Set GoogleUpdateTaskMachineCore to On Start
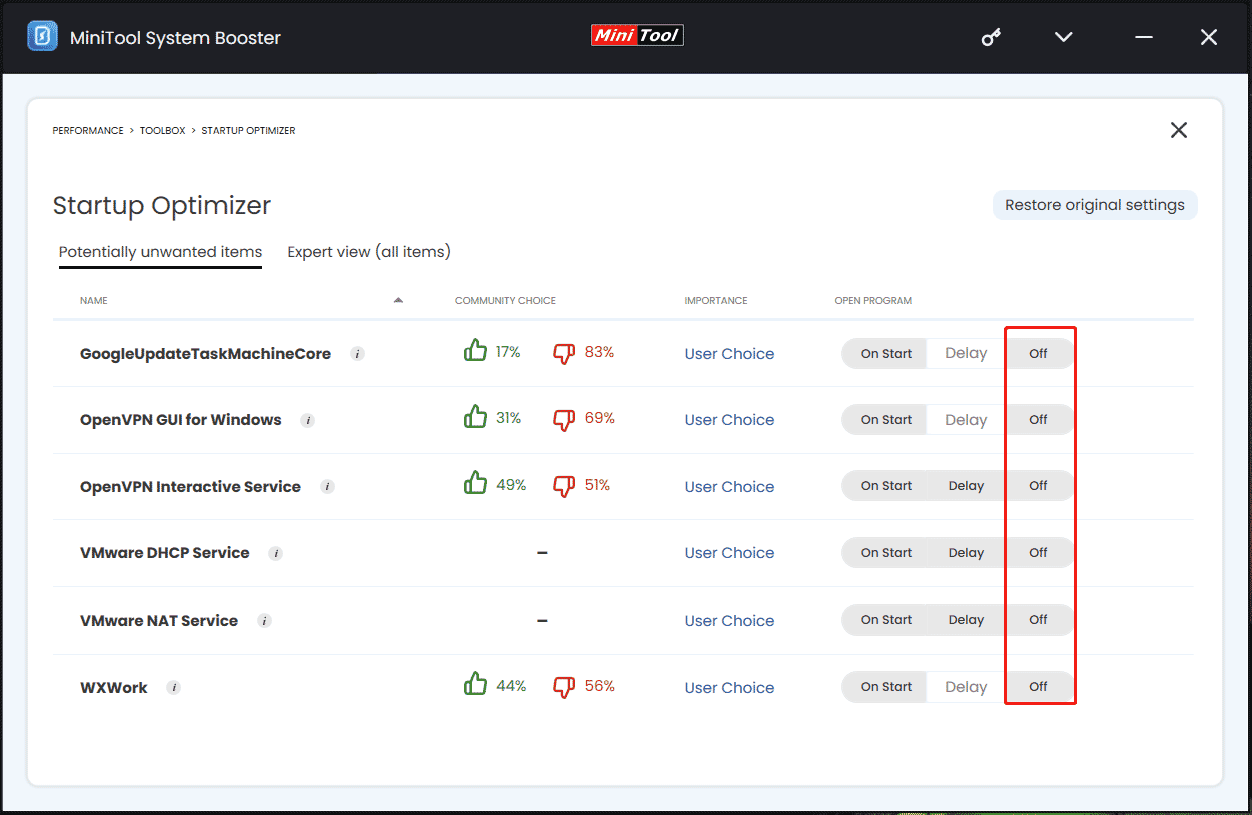Image resolution: width=1252 pixels, height=815 pixels. coord(886,353)
